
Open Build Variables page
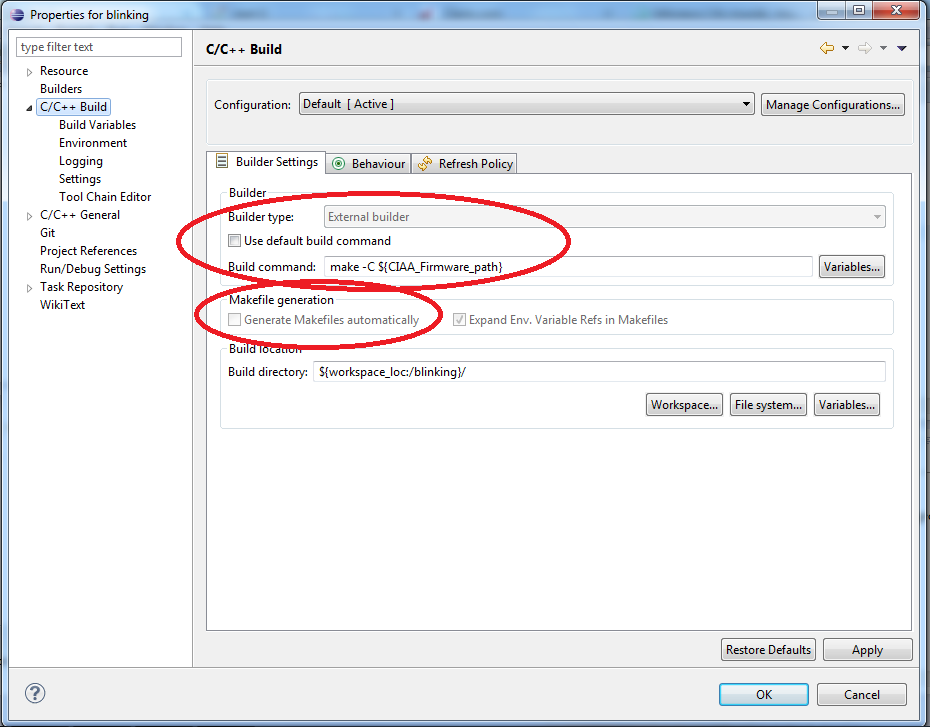[x=97, y=125]
